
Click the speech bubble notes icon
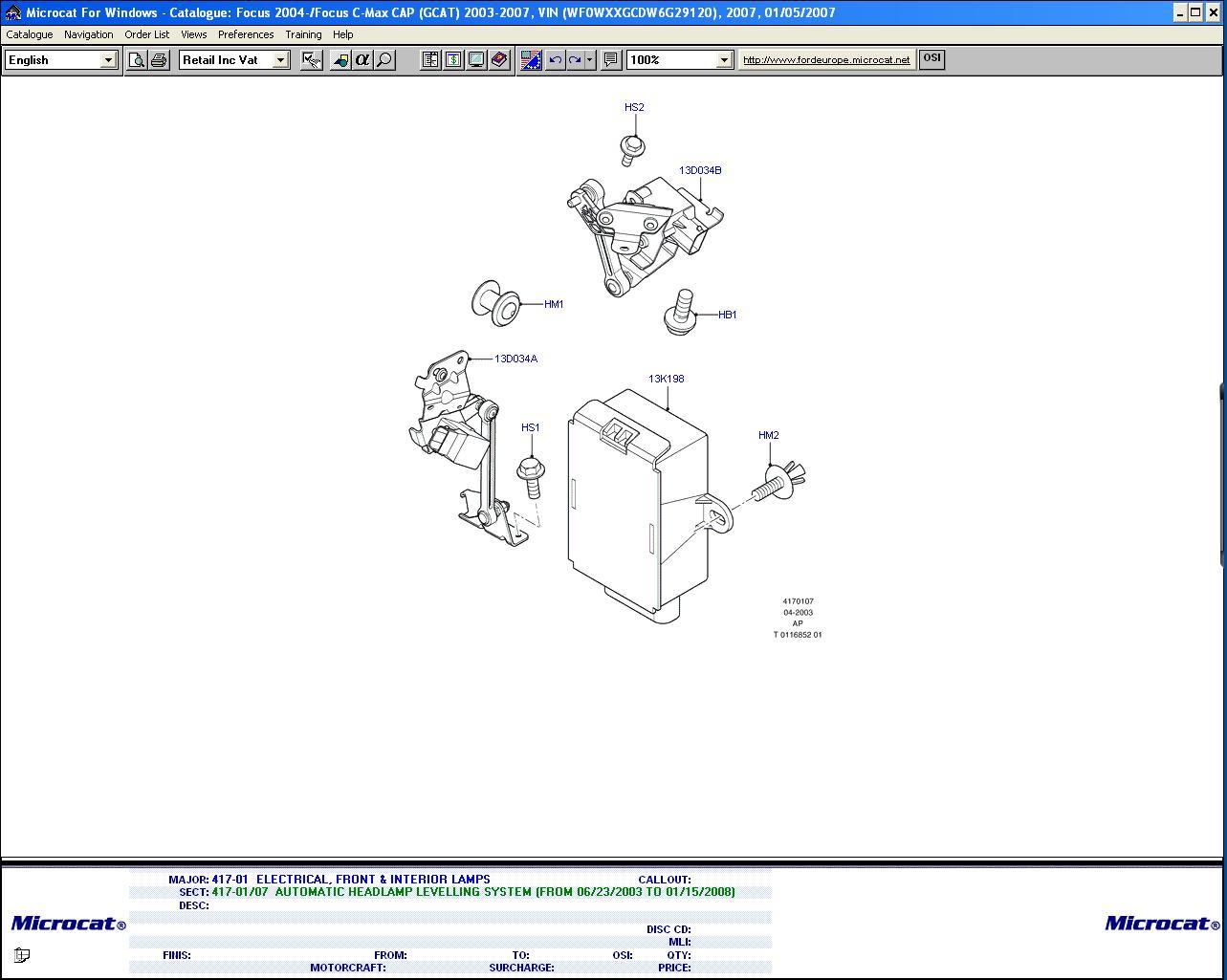(611, 60)
